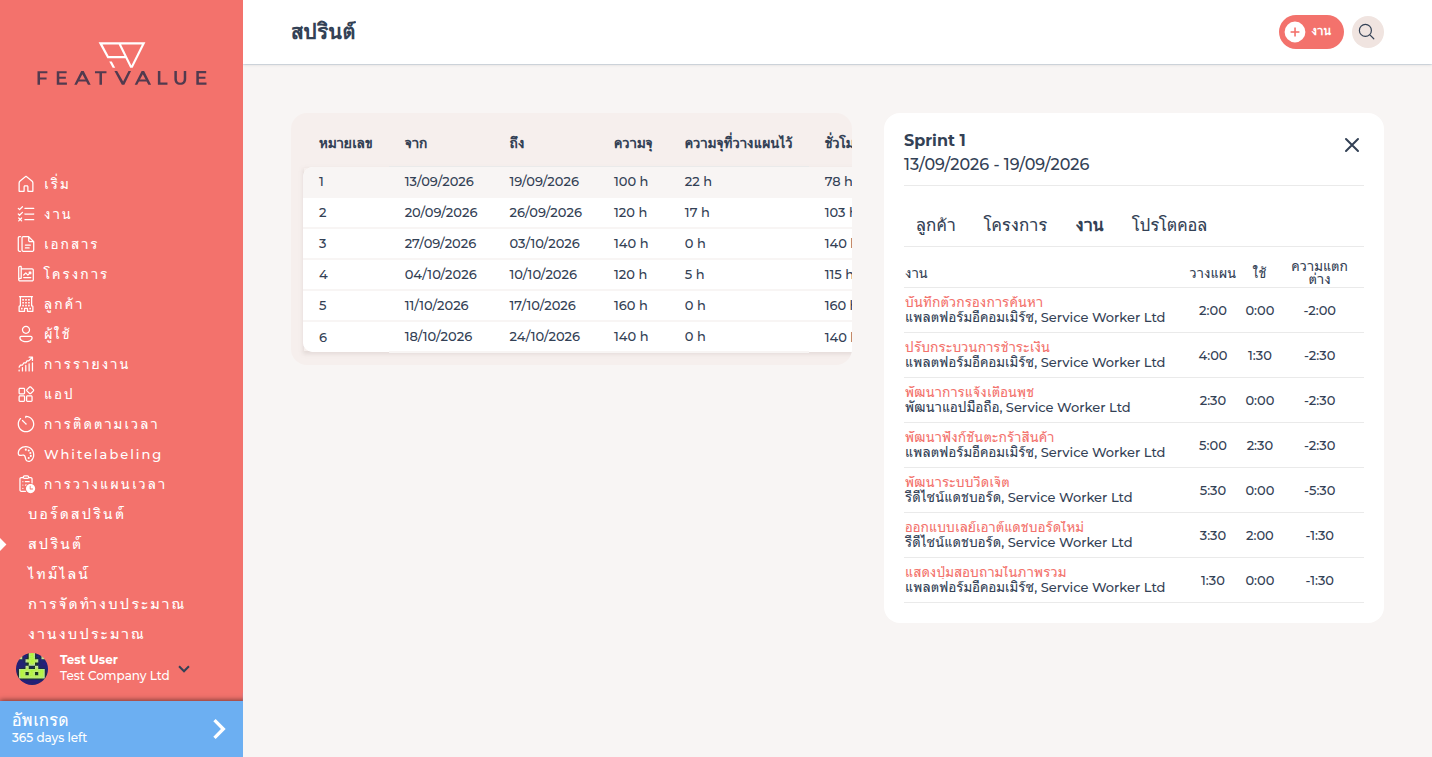This screenshot has height=757, width=1432.
Task: Switch to the โครงการ tab
Action: click(1015, 225)
